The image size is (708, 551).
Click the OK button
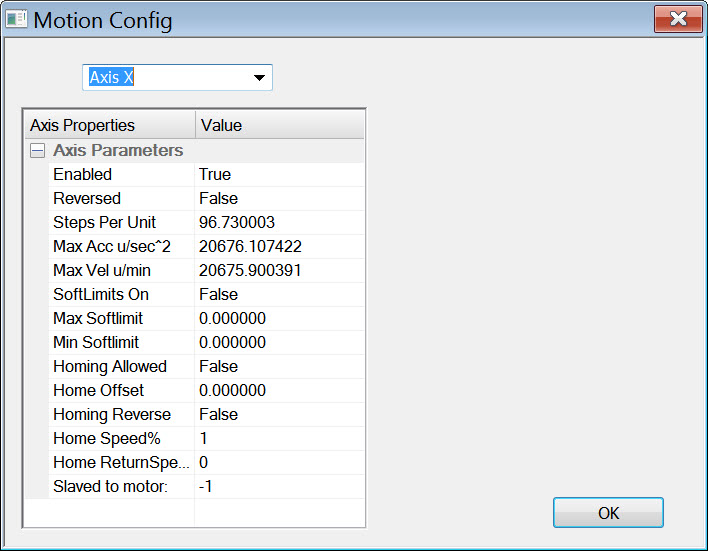[608, 513]
